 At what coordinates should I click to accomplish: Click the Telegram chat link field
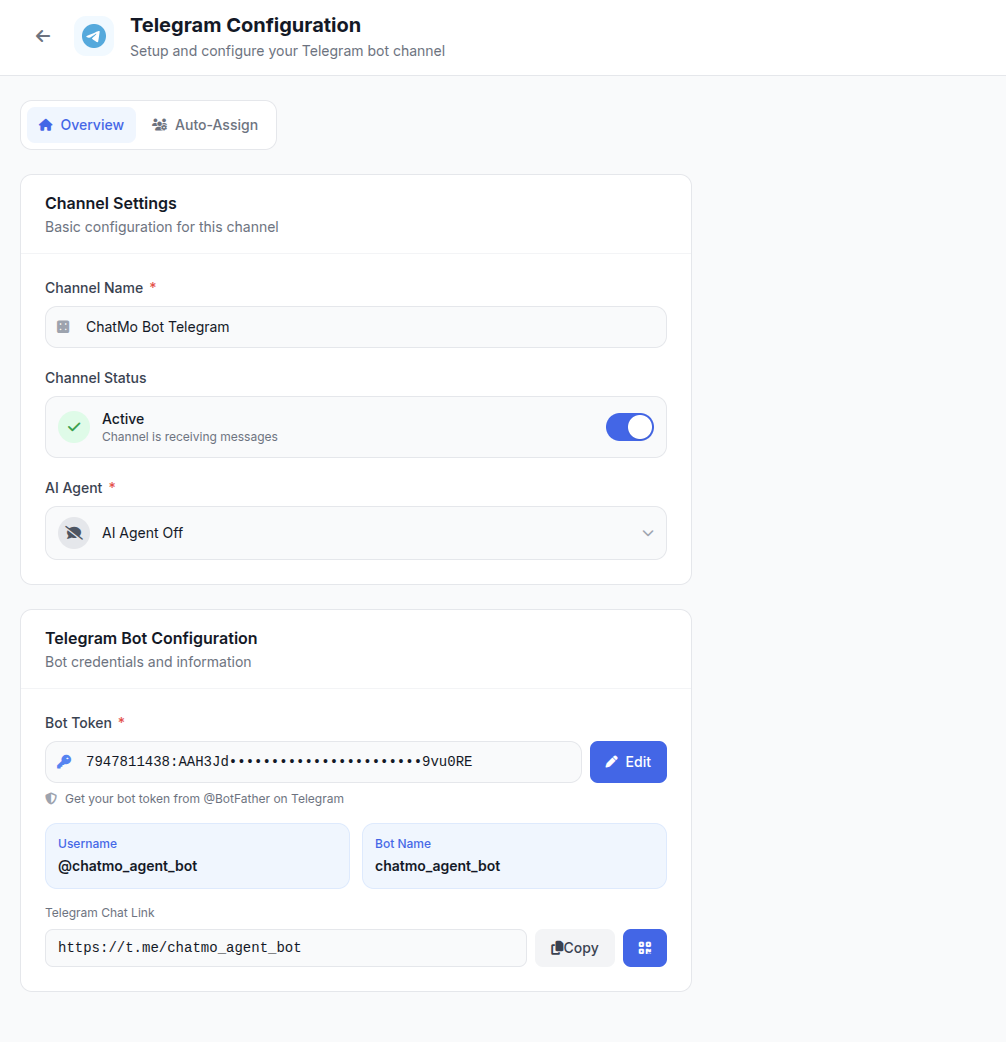click(286, 948)
